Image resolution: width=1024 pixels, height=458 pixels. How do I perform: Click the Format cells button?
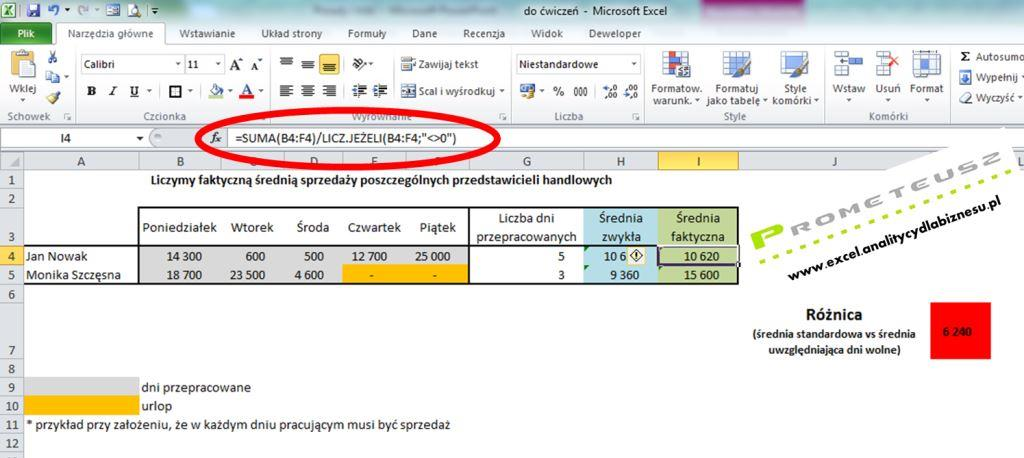[926, 76]
